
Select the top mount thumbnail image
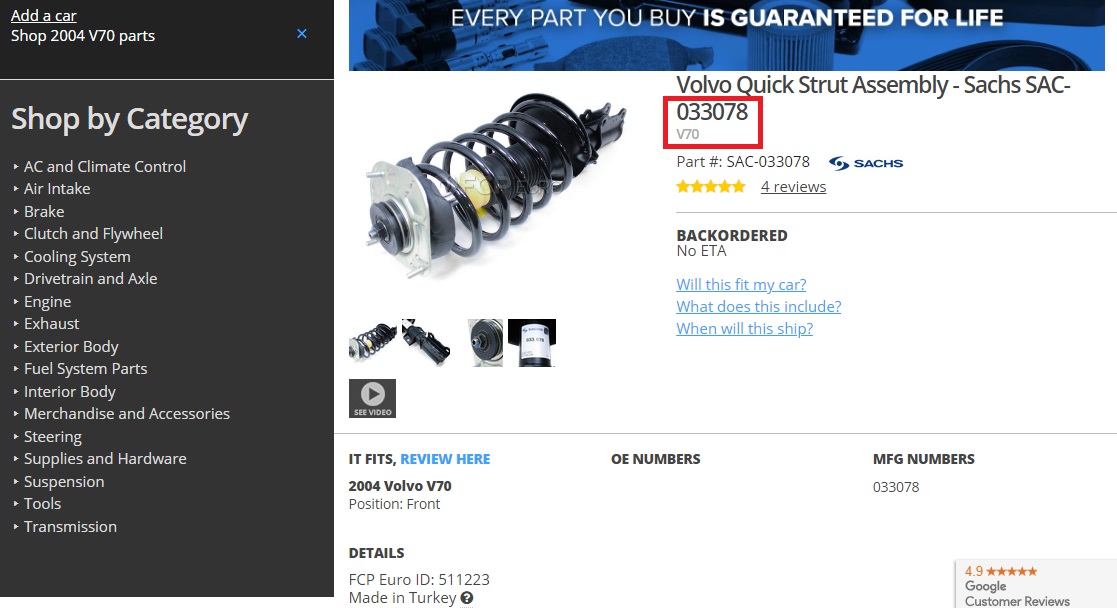[x=485, y=343]
